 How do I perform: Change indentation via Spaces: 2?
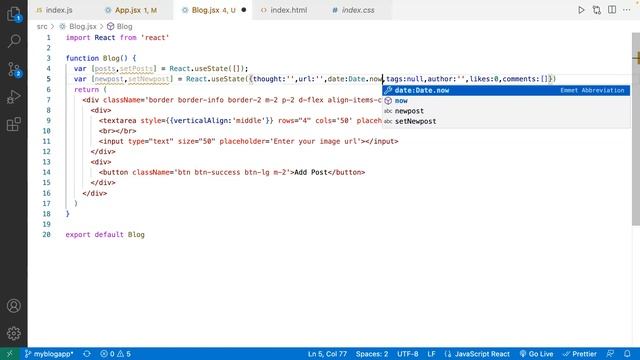(x=372, y=354)
